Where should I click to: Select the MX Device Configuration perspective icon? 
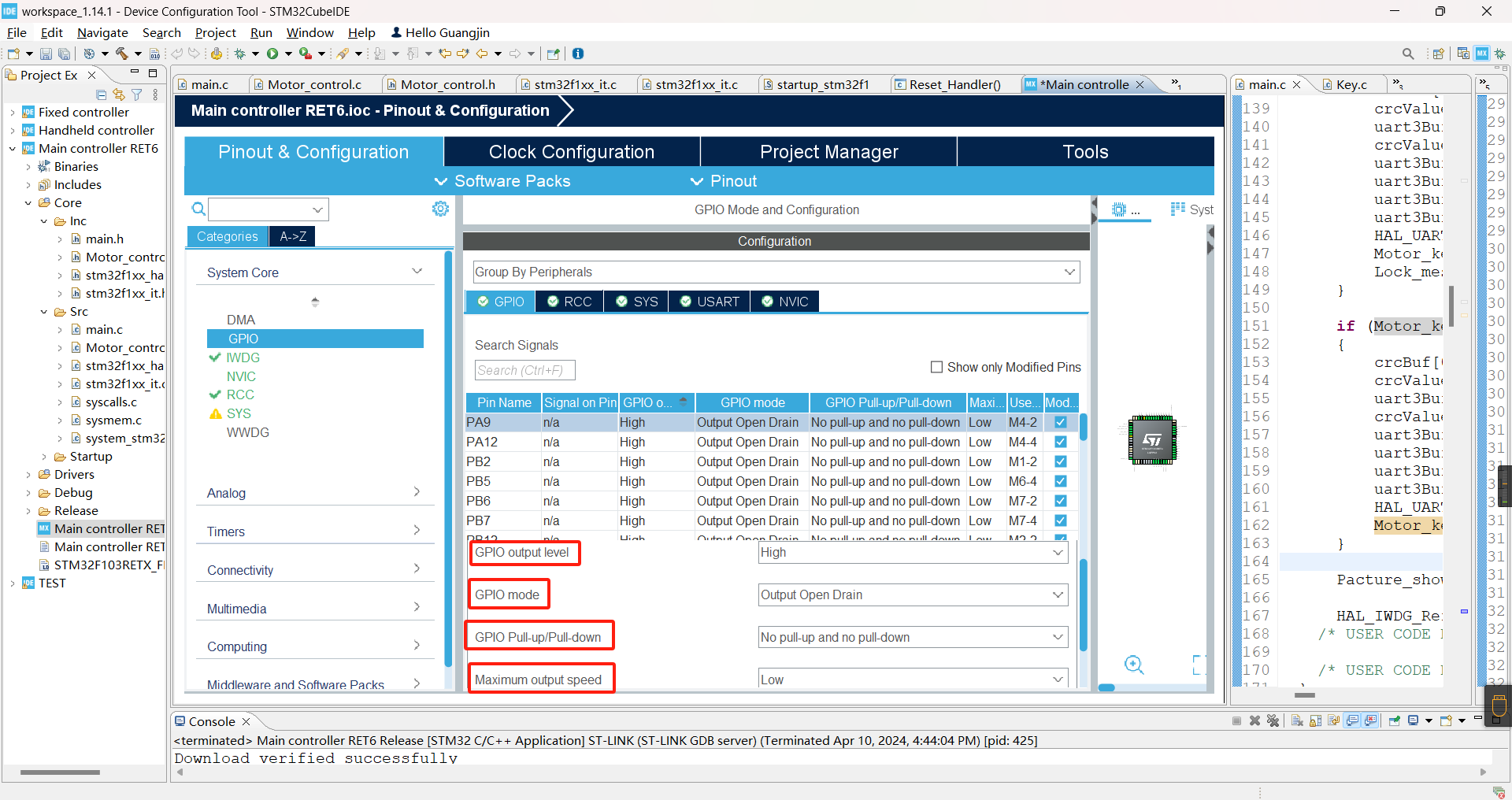pos(1482,54)
